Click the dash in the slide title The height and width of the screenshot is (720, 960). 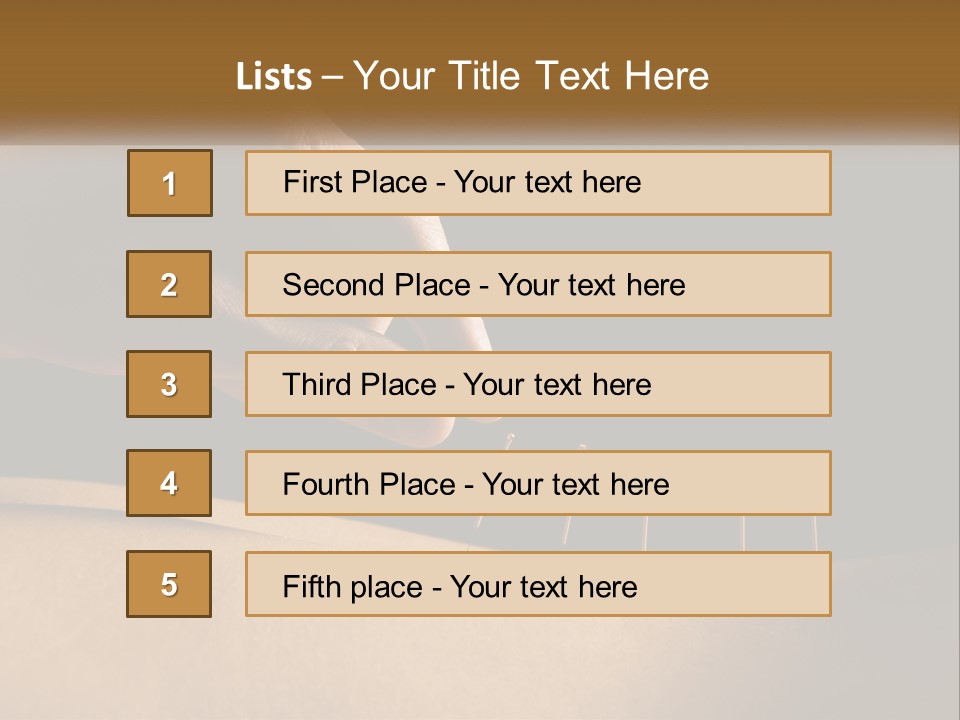click(x=333, y=77)
